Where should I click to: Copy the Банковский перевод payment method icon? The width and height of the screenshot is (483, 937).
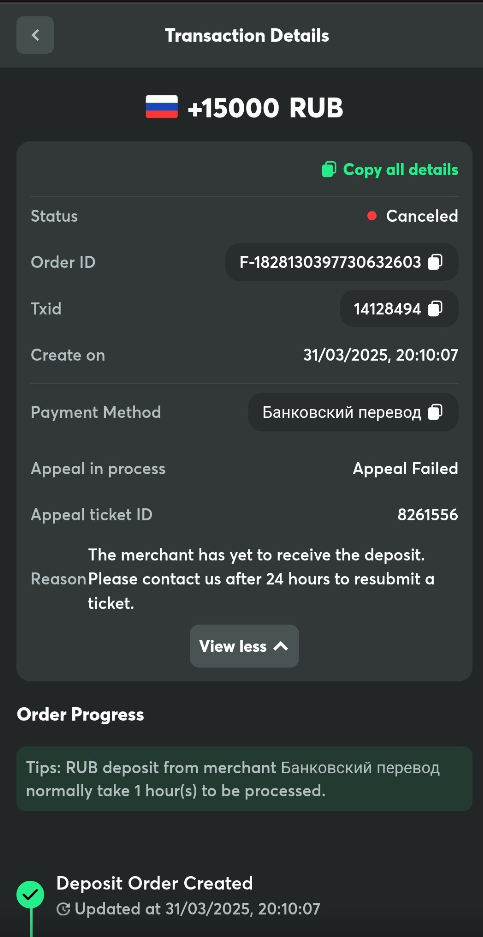435,412
